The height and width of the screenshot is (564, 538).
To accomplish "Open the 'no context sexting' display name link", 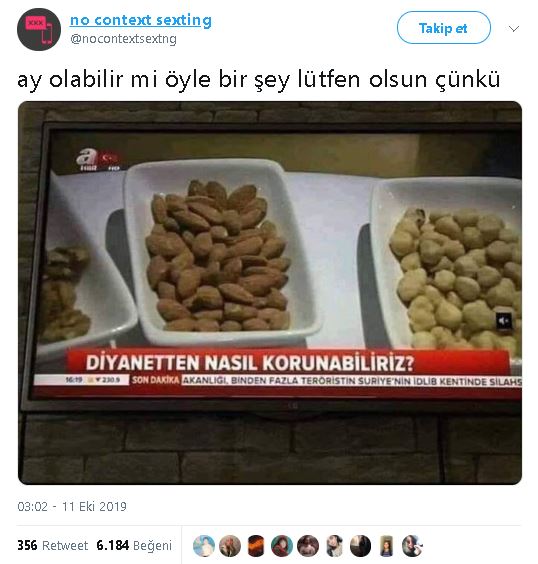I will [141, 20].
